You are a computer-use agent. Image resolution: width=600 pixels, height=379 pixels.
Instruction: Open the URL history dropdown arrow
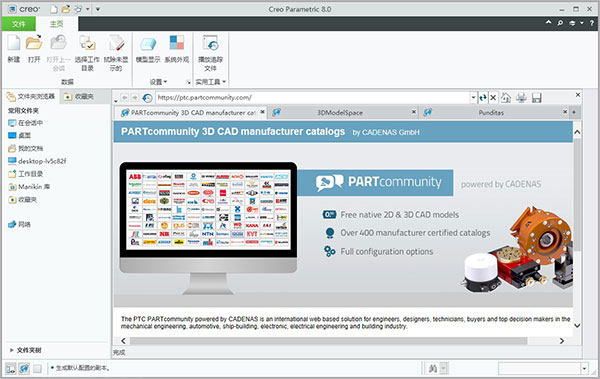tap(473, 98)
